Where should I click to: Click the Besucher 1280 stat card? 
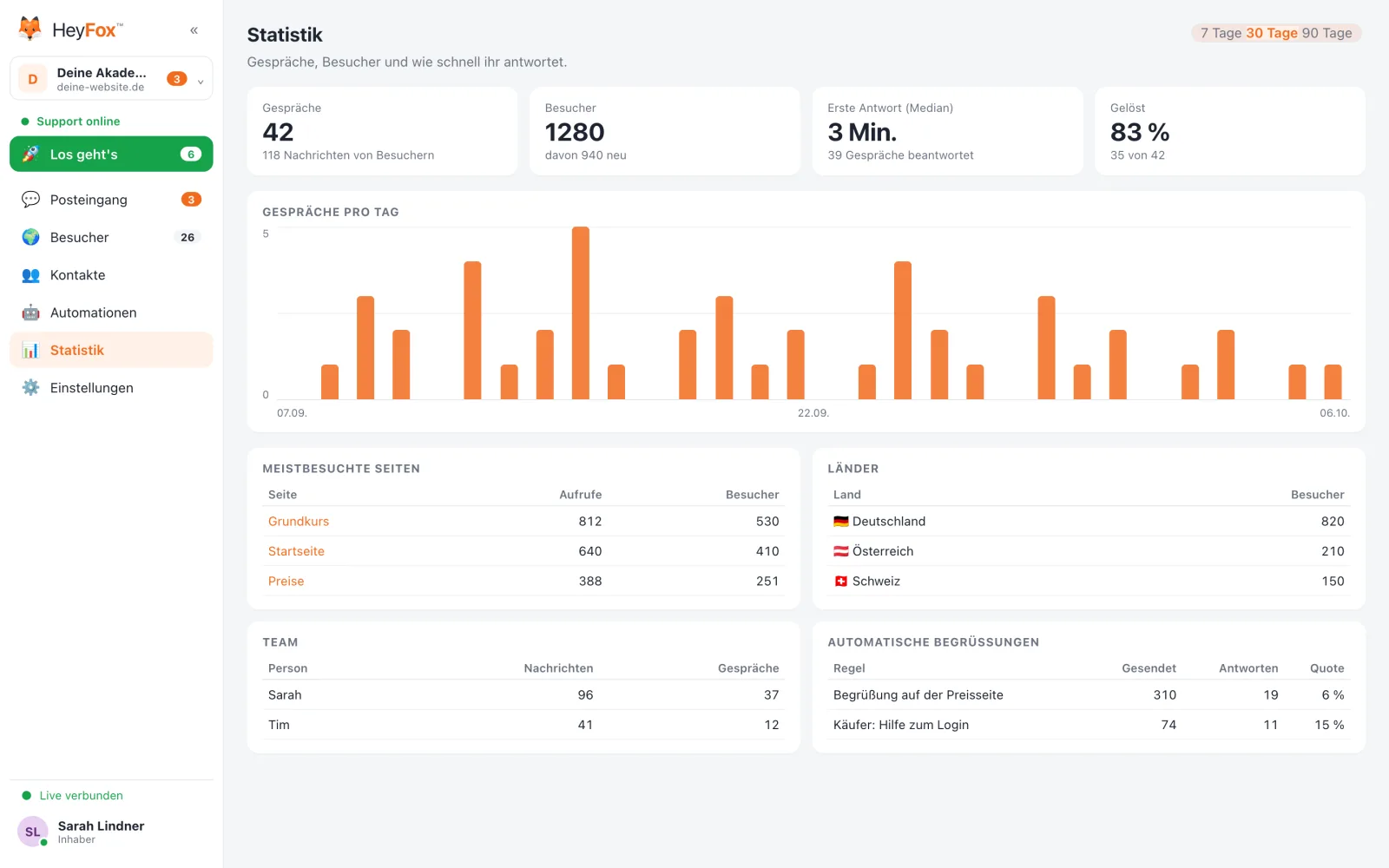pos(665,131)
